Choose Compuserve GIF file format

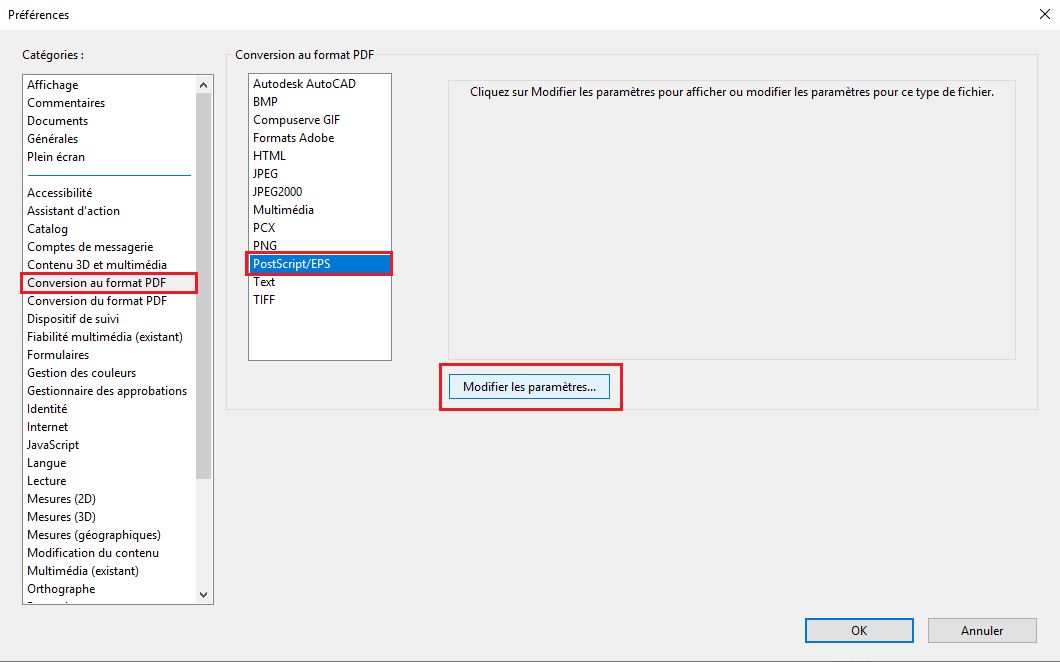[x=297, y=120]
